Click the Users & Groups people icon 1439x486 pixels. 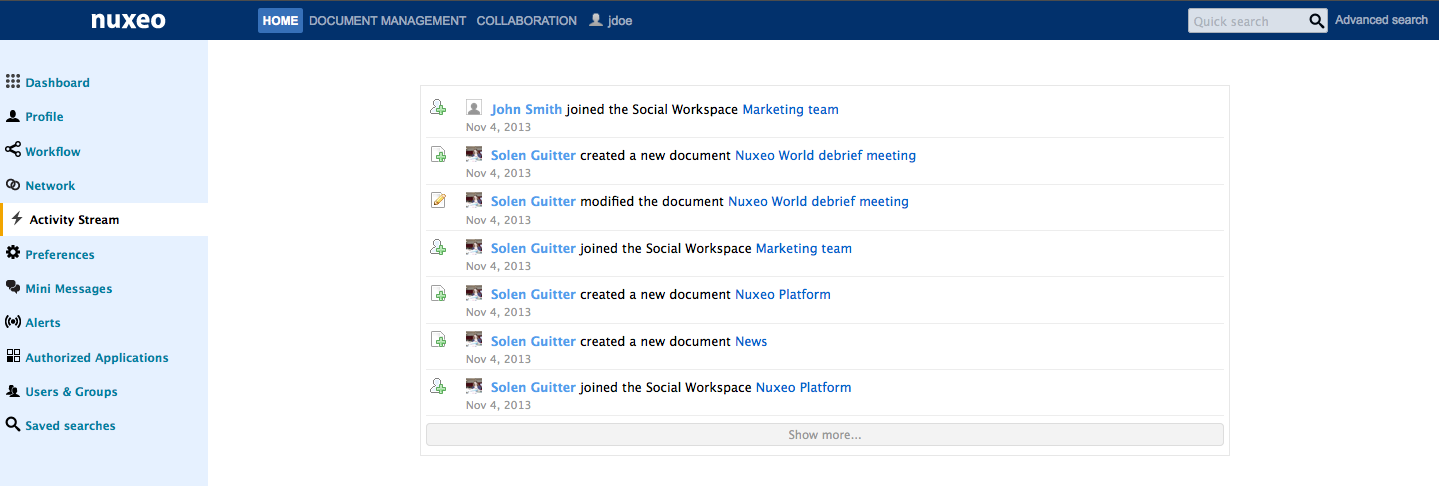coord(13,391)
